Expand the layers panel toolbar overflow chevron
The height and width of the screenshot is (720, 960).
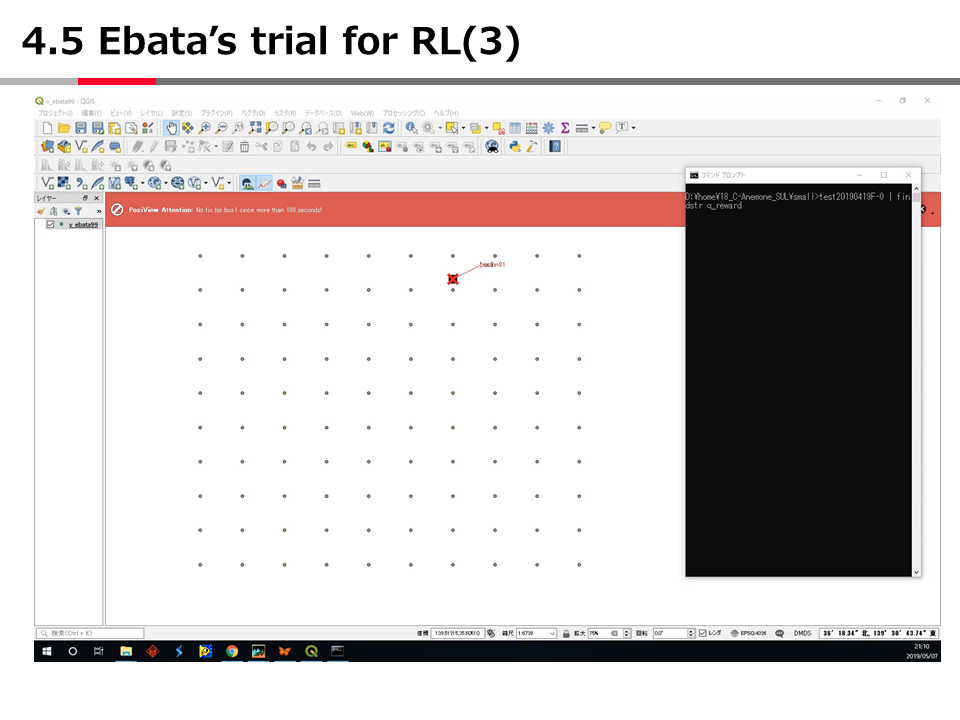[98, 212]
